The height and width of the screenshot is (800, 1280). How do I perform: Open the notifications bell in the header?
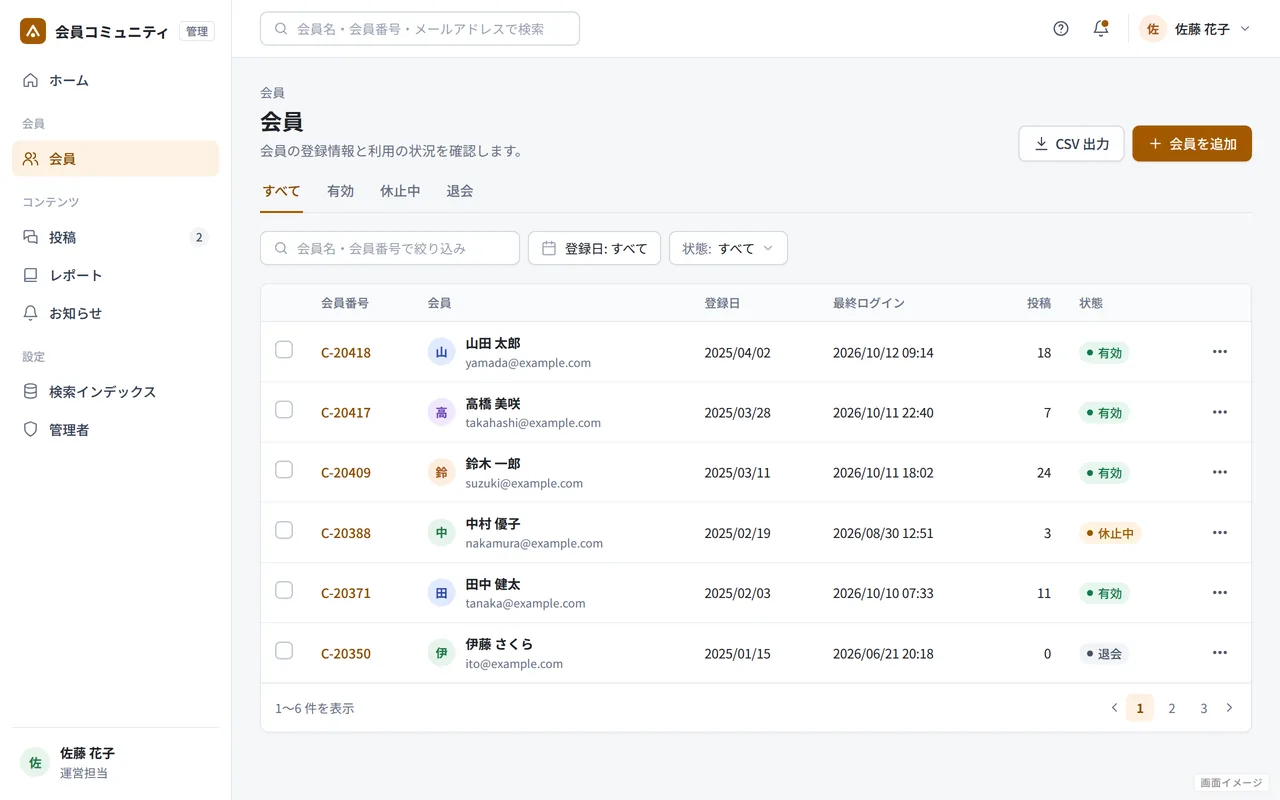tap(1101, 29)
